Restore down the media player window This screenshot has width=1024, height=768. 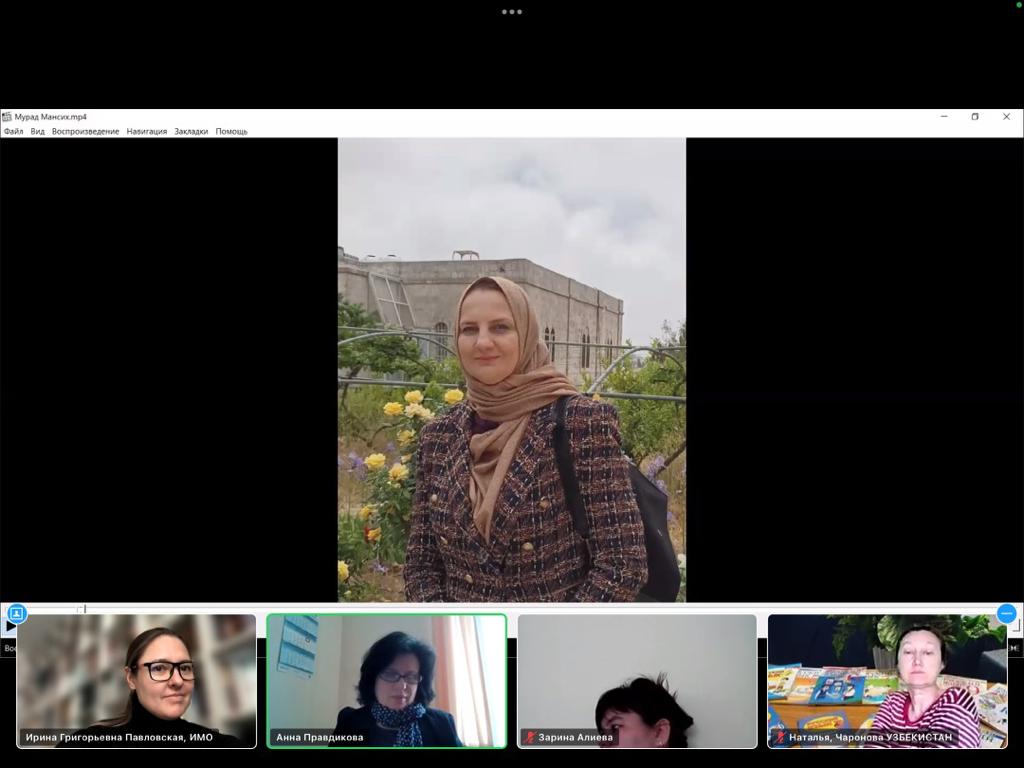(x=974, y=117)
